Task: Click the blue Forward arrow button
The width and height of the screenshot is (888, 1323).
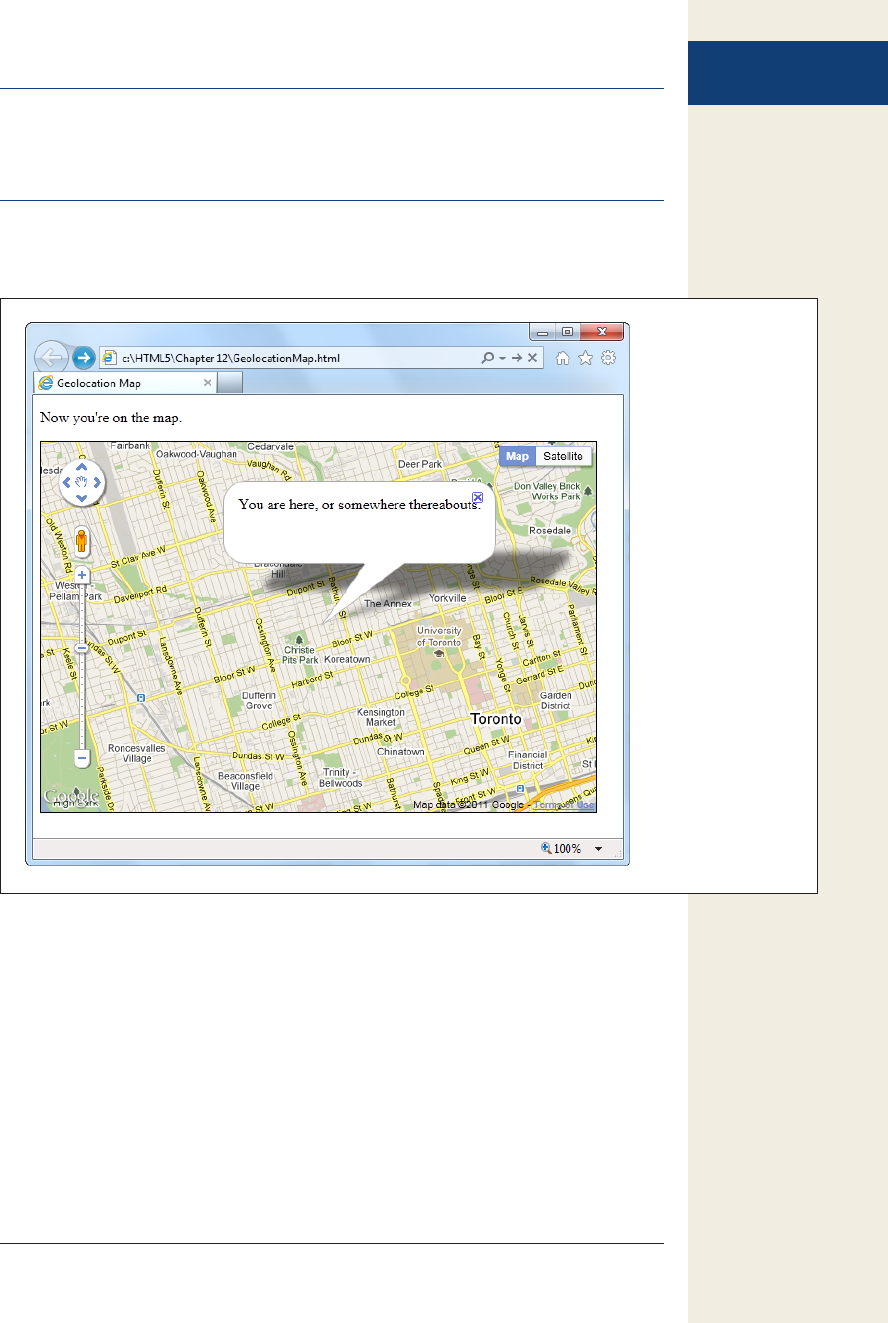Action: point(84,358)
